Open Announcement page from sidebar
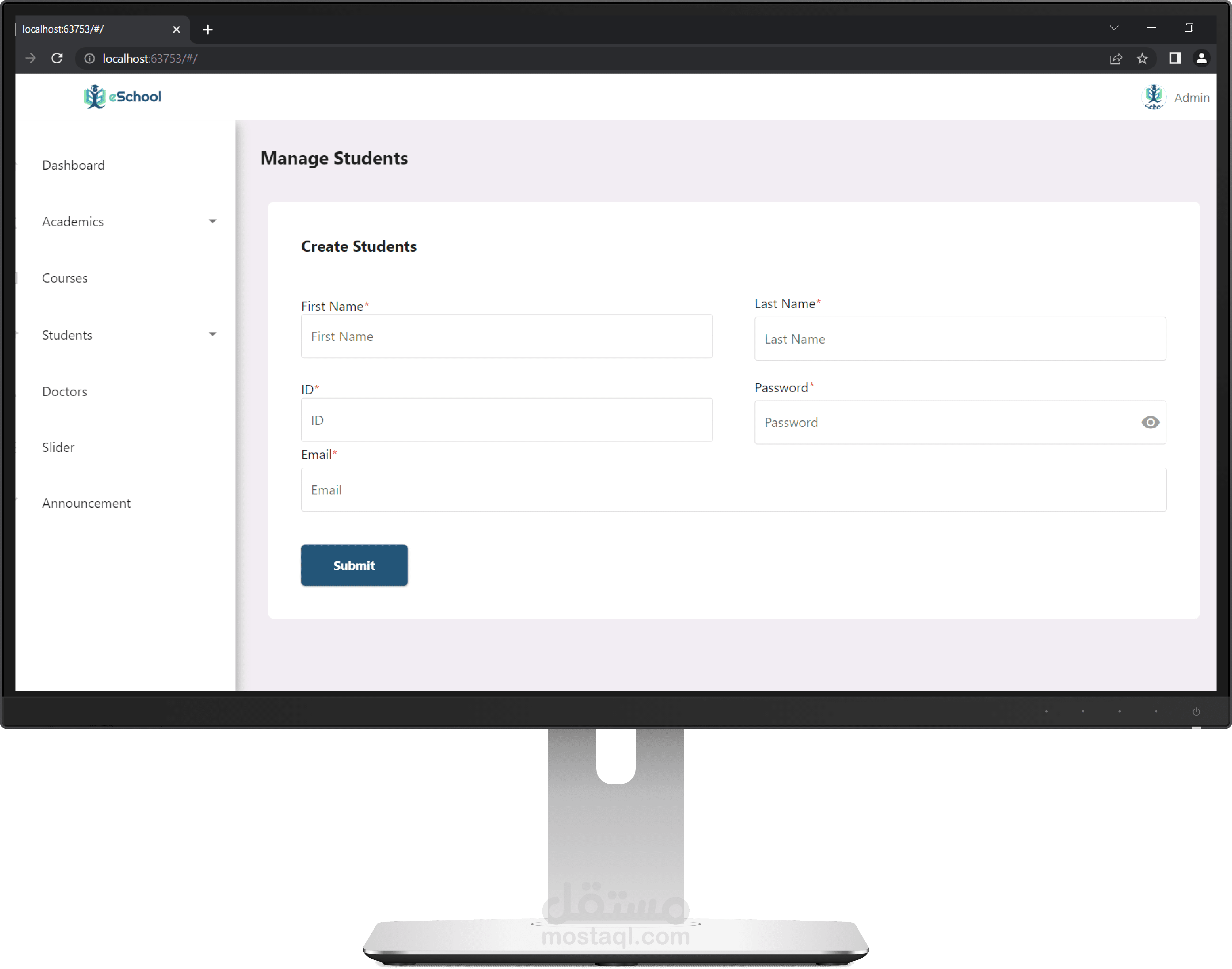Image resolution: width=1232 pixels, height=969 pixels. pyautogui.click(x=86, y=503)
